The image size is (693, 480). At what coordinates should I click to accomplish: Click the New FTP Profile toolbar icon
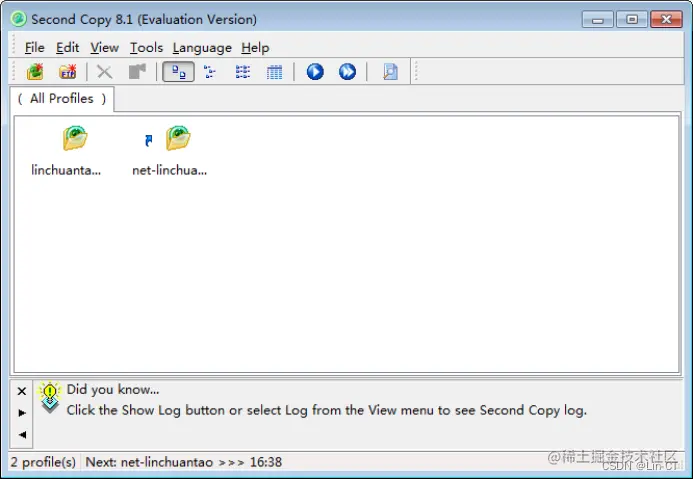coord(68,72)
